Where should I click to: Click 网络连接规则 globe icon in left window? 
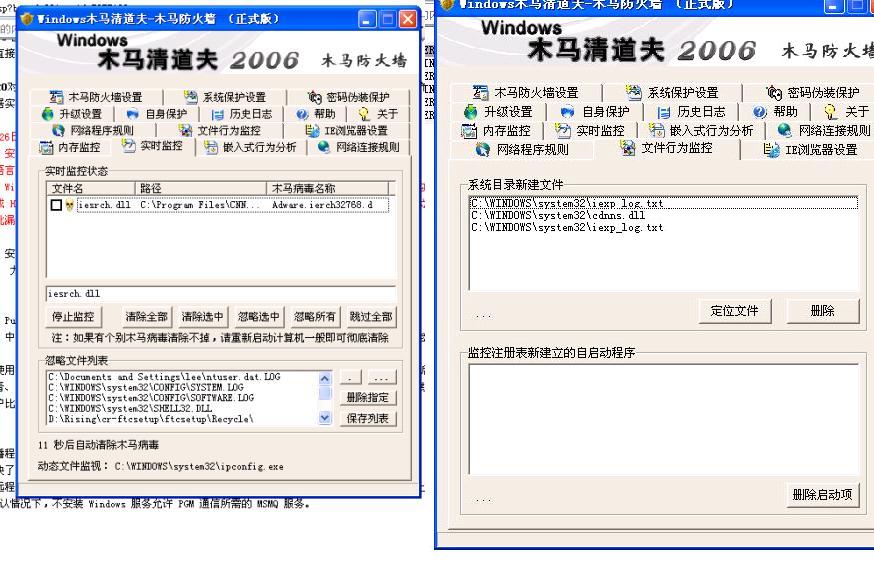[324, 147]
